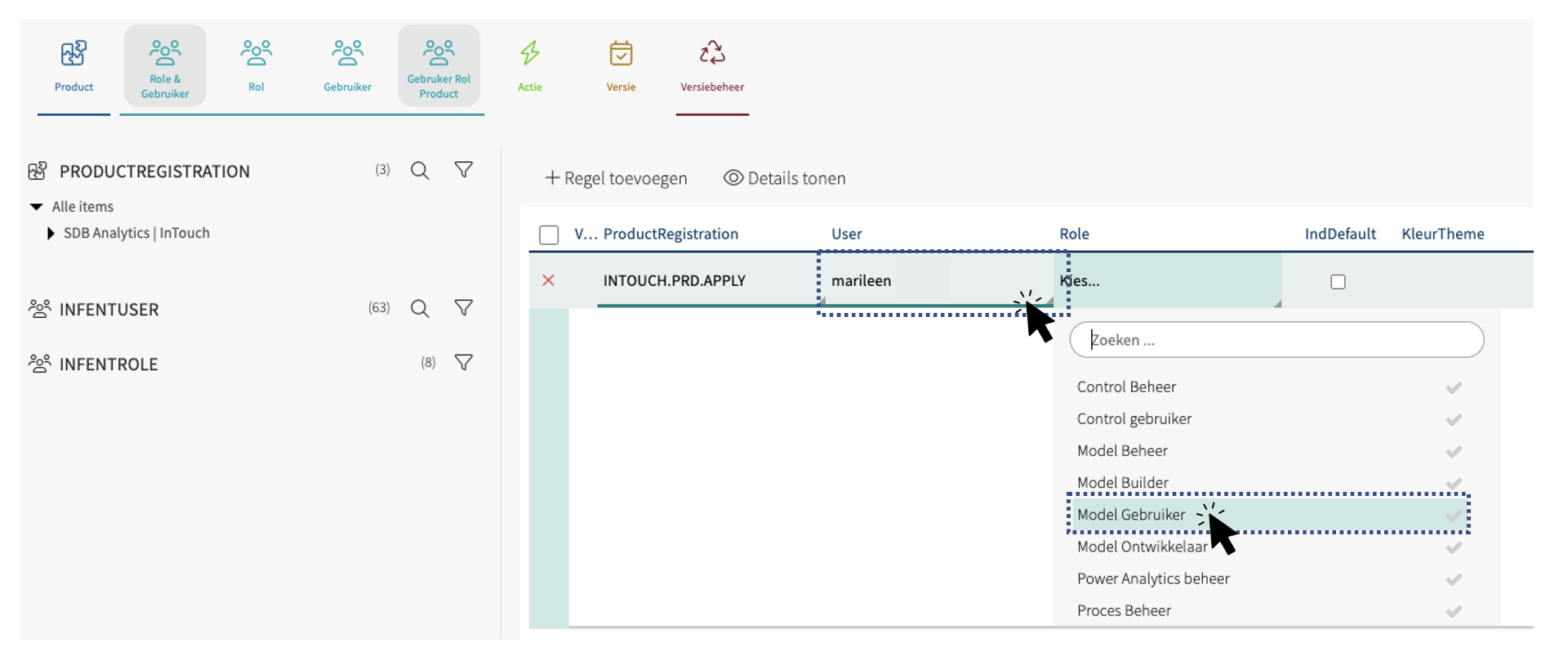Open the User dropdown showing marileen
The width and height of the screenshot is (1568, 652).
click(935, 280)
